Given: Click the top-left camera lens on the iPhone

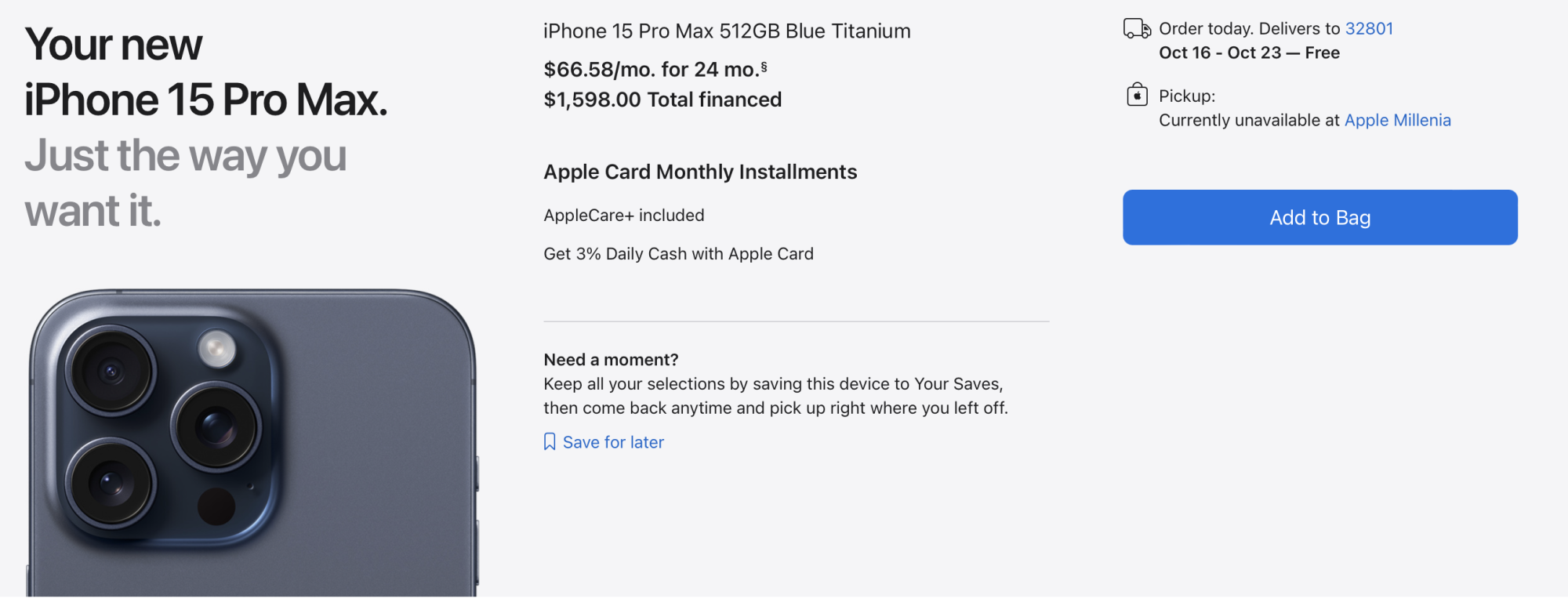Looking at the screenshot, I should 111,370.
